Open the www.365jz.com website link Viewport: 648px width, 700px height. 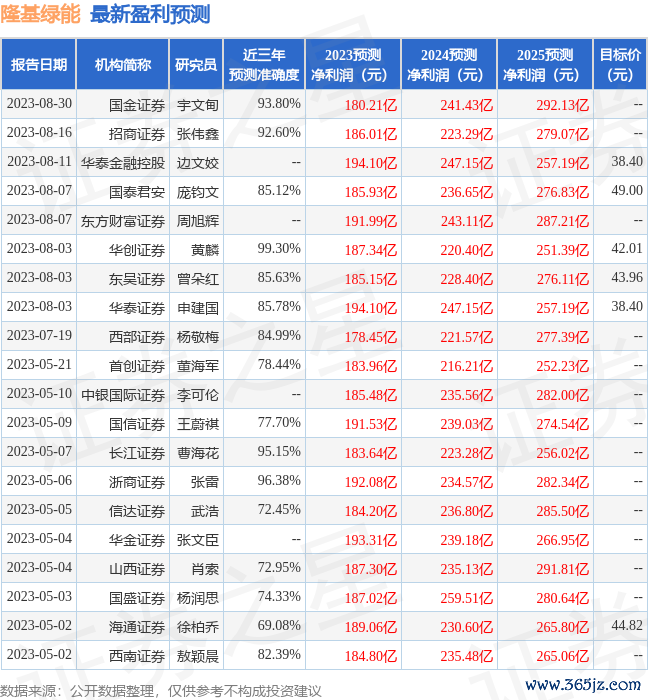click(583, 685)
